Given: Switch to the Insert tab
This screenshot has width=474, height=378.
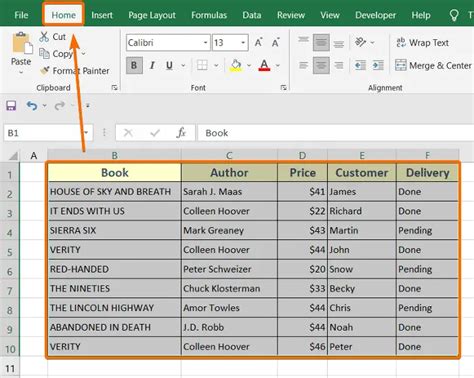Looking at the screenshot, I should (x=102, y=15).
